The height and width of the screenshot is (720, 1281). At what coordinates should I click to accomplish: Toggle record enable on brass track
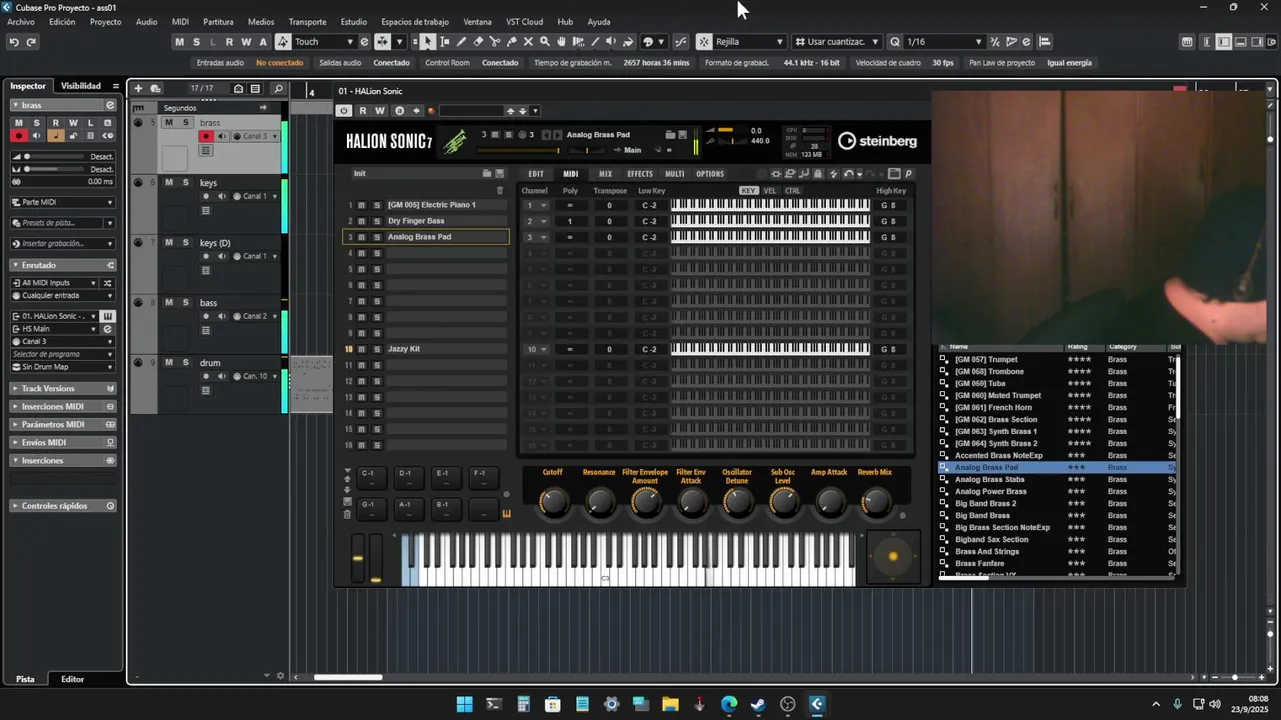(x=206, y=136)
